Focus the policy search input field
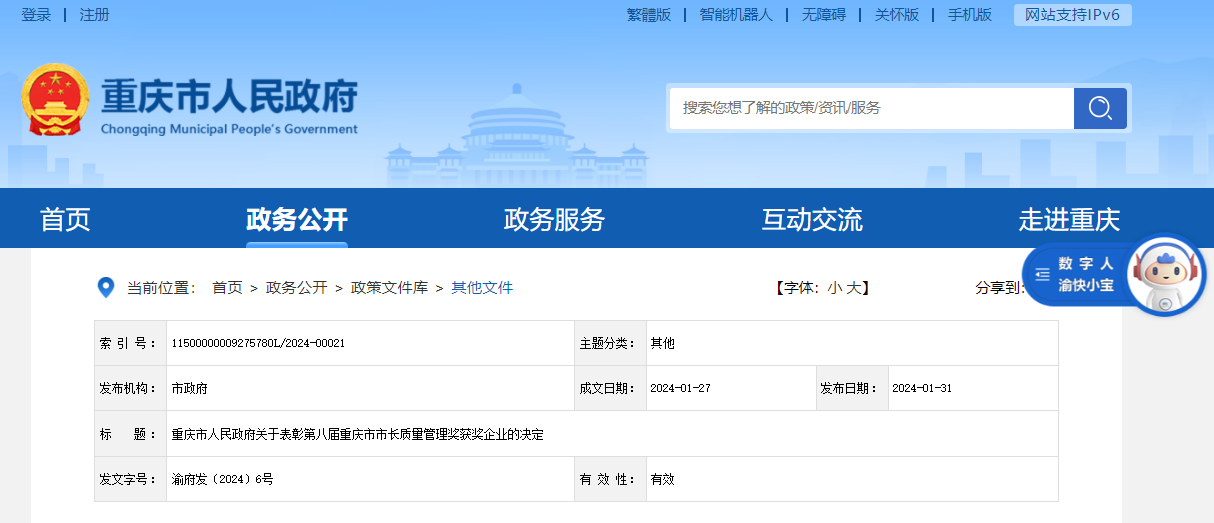The image size is (1214, 523). click(x=872, y=108)
